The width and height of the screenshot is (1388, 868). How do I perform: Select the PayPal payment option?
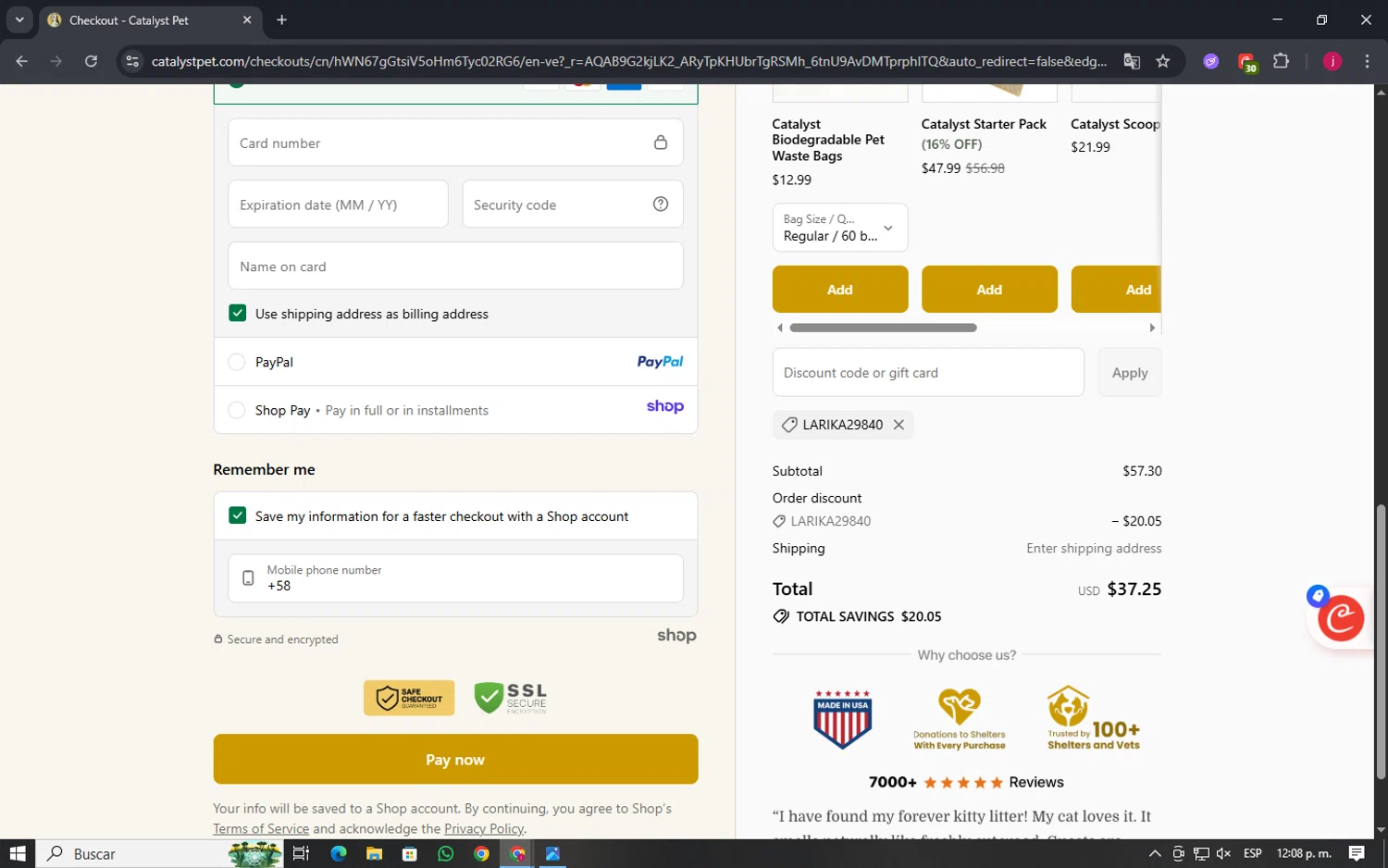pyautogui.click(x=237, y=362)
